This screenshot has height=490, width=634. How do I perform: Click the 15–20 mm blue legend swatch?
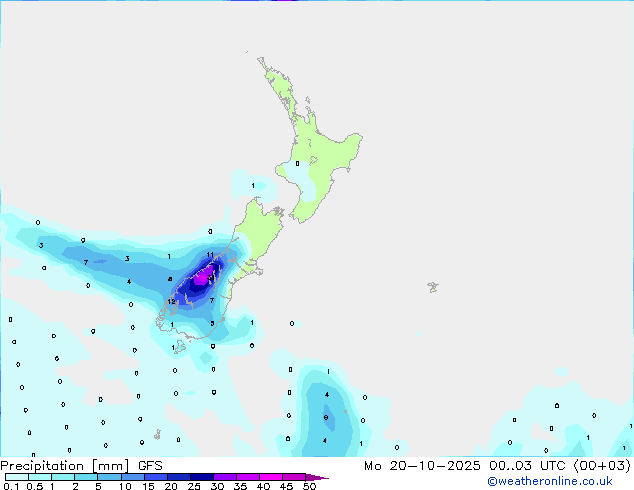tap(155, 477)
